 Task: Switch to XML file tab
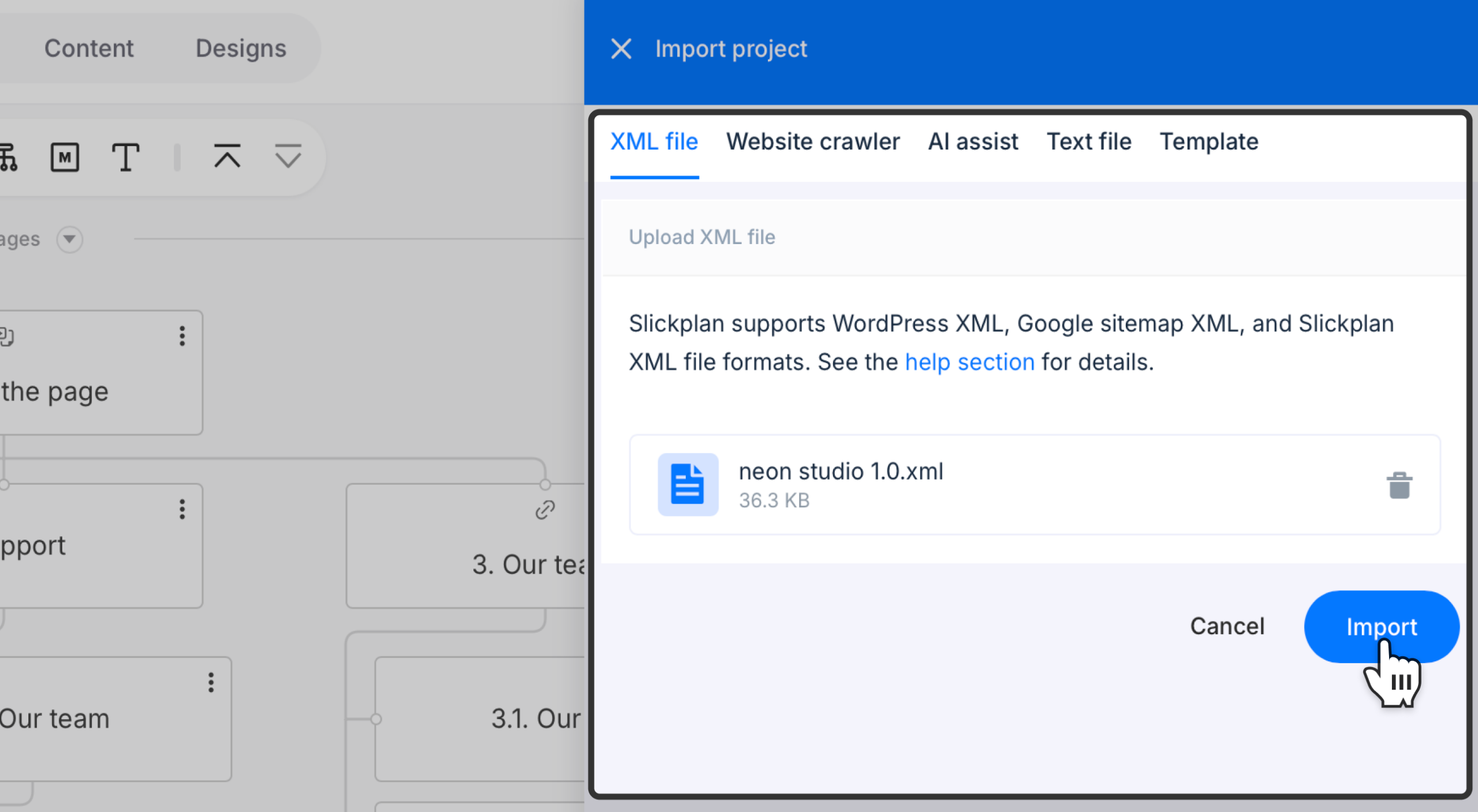pos(654,142)
